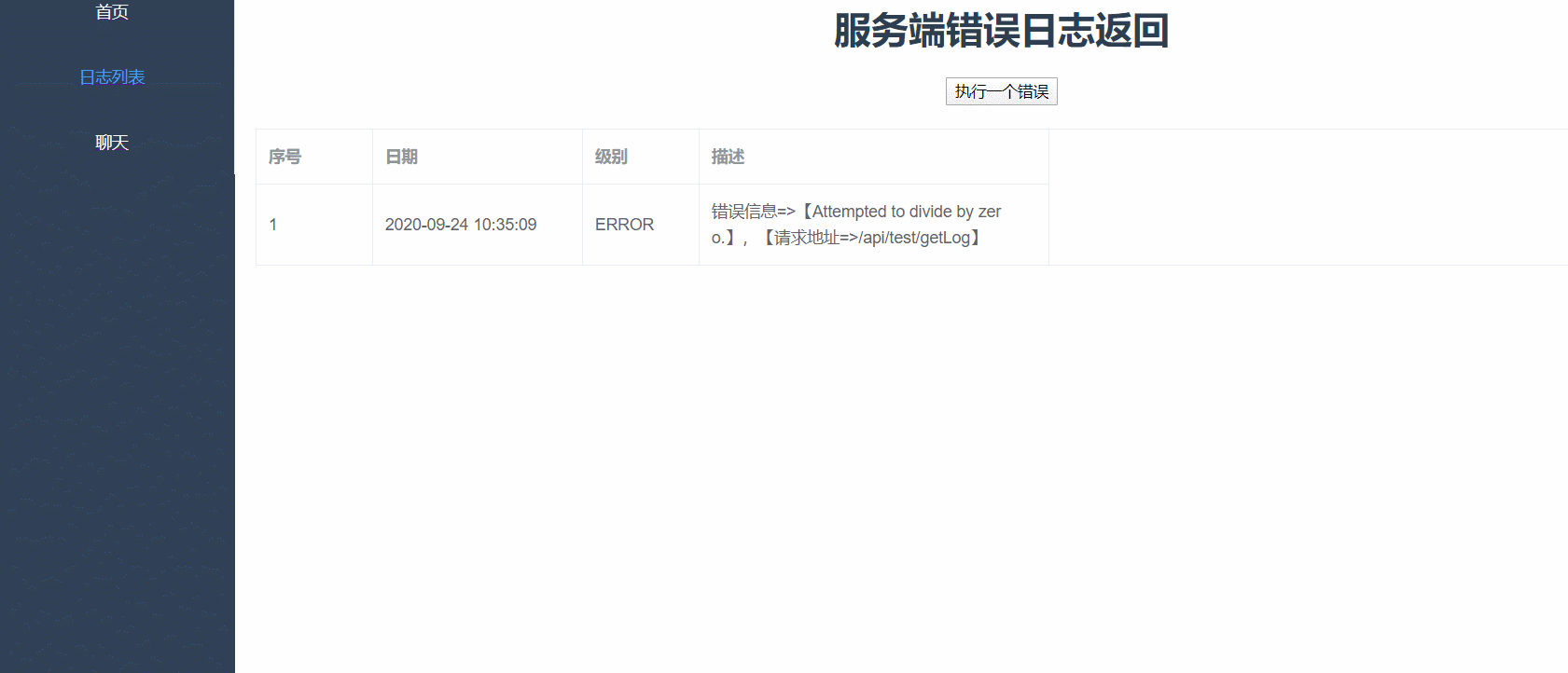1568x673 pixels.
Task: Click the divide by zero error description
Action: (x=874, y=225)
